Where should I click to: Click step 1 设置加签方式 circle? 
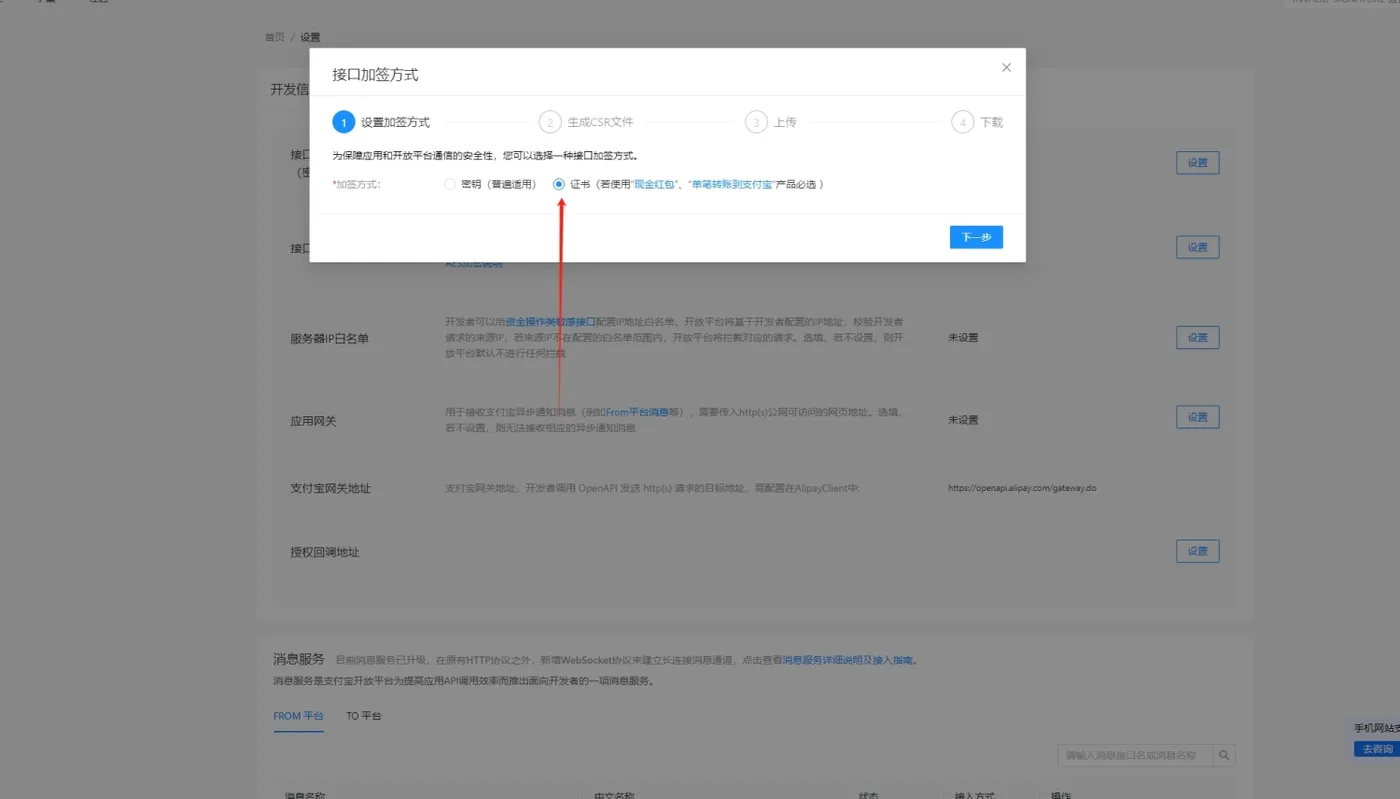(x=343, y=123)
